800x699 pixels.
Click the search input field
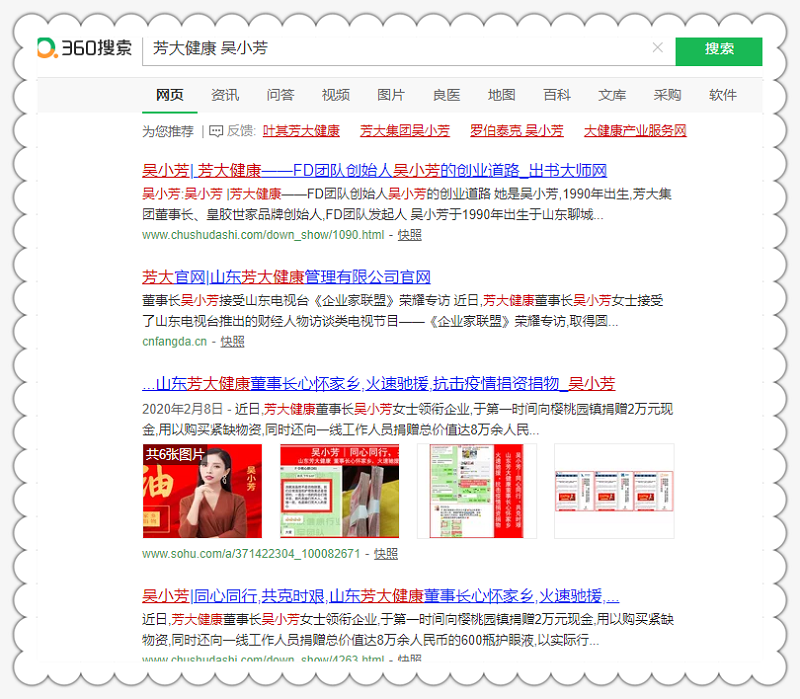pyautogui.click(x=400, y=48)
